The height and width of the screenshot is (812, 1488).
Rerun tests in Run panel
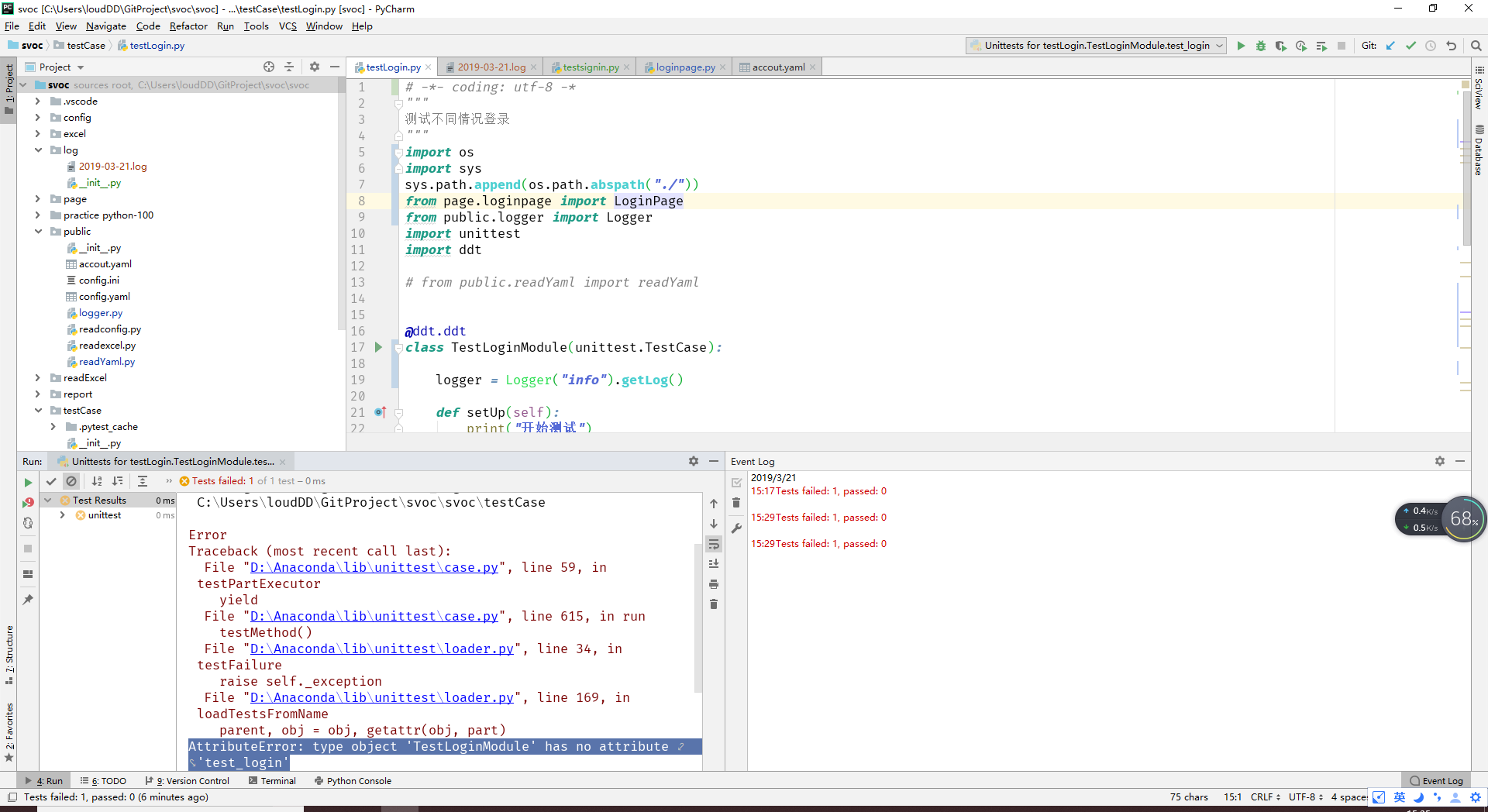(x=28, y=482)
